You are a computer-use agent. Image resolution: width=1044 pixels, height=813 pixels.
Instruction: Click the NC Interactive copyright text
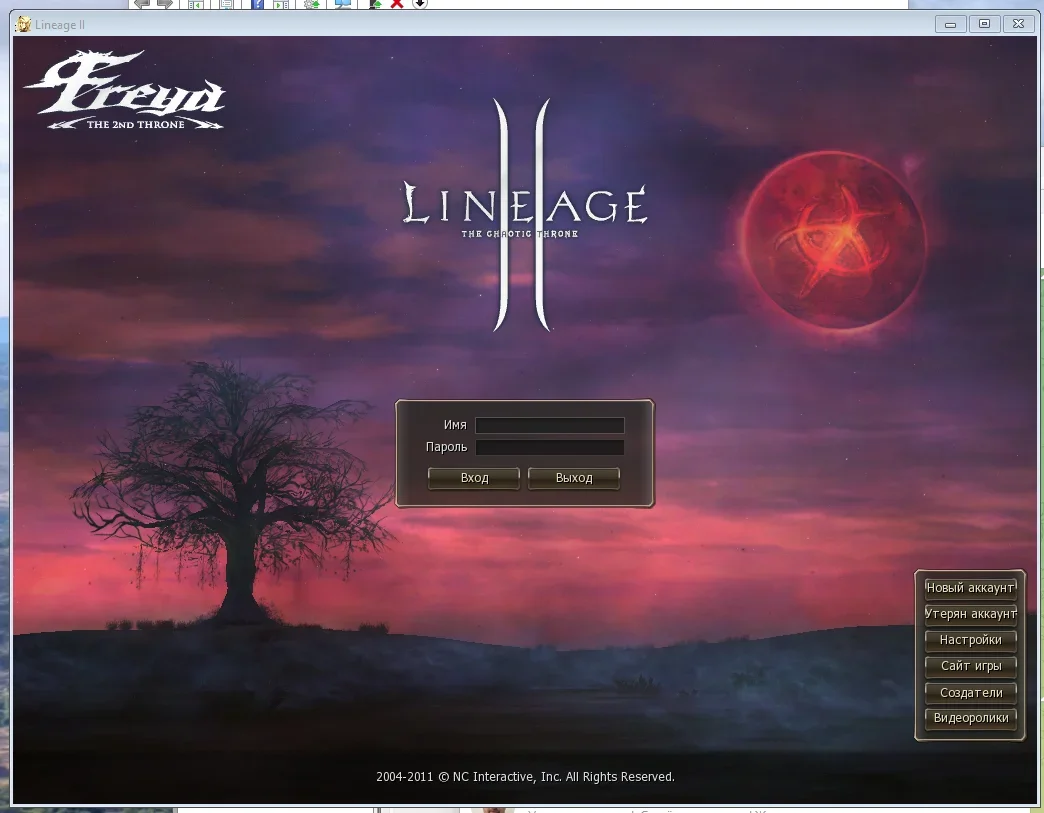(525, 776)
